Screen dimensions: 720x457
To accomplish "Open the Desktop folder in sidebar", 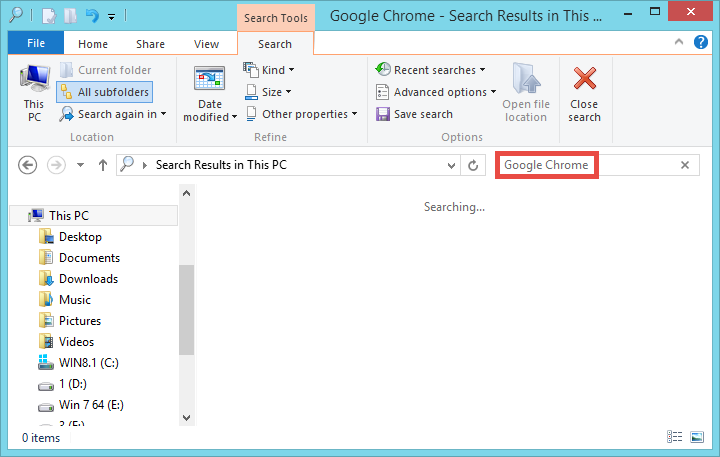I will click(x=70, y=237).
